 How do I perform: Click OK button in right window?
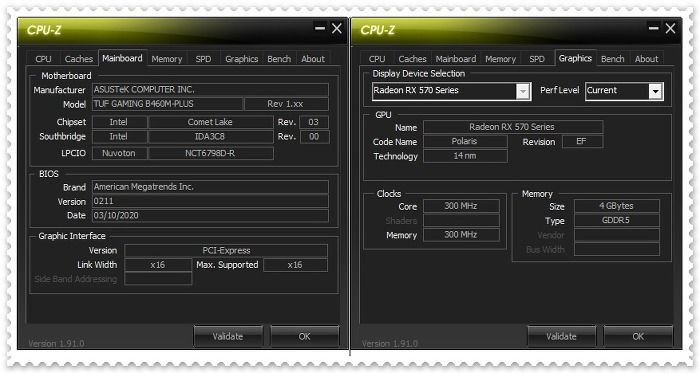[638, 336]
